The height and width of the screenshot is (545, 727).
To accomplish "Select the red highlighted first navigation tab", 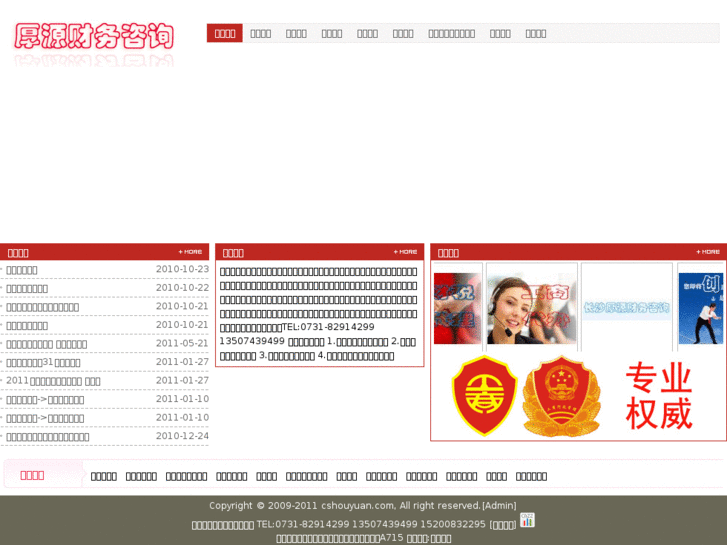I will pos(225,33).
